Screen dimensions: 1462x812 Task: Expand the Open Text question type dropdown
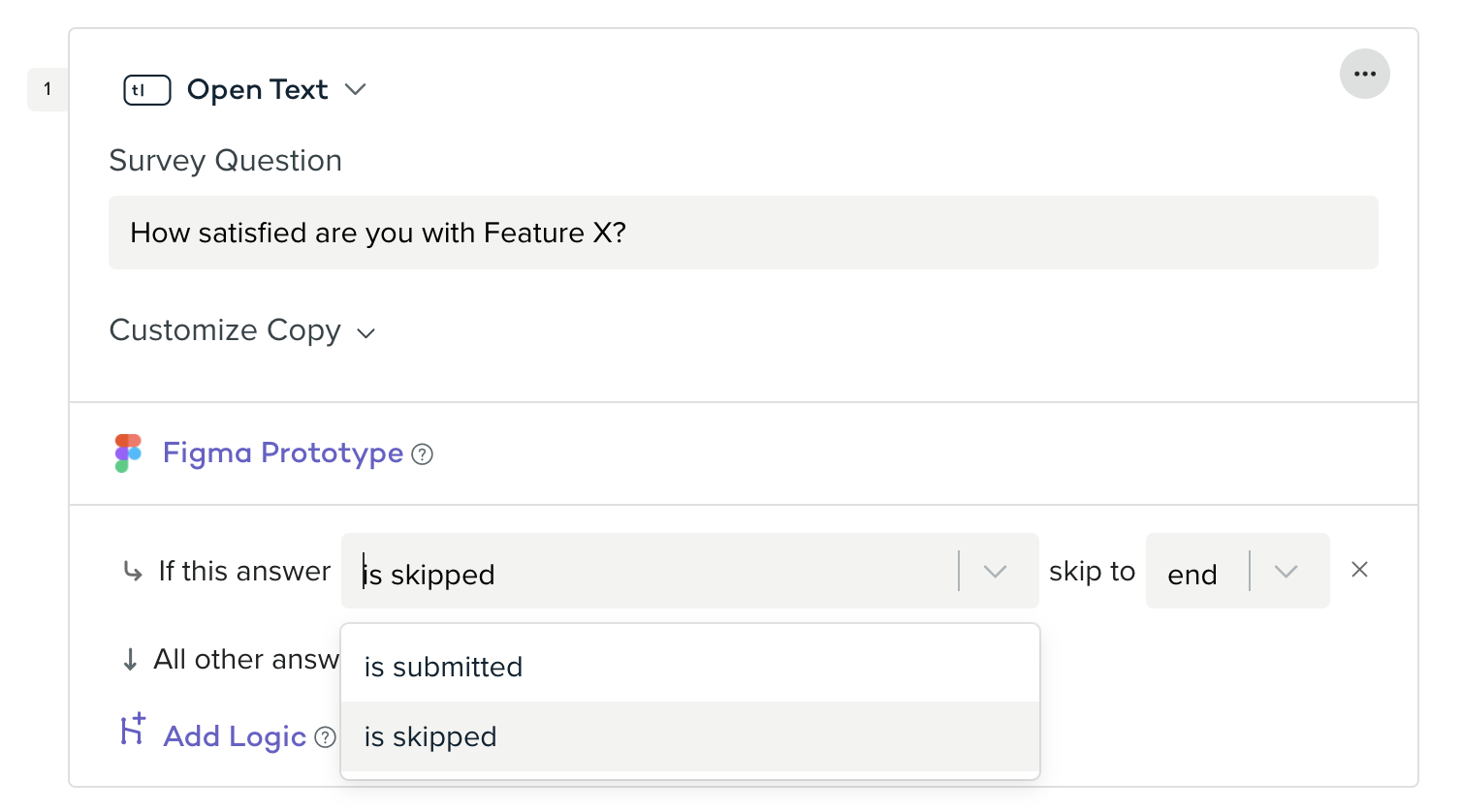click(x=356, y=90)
